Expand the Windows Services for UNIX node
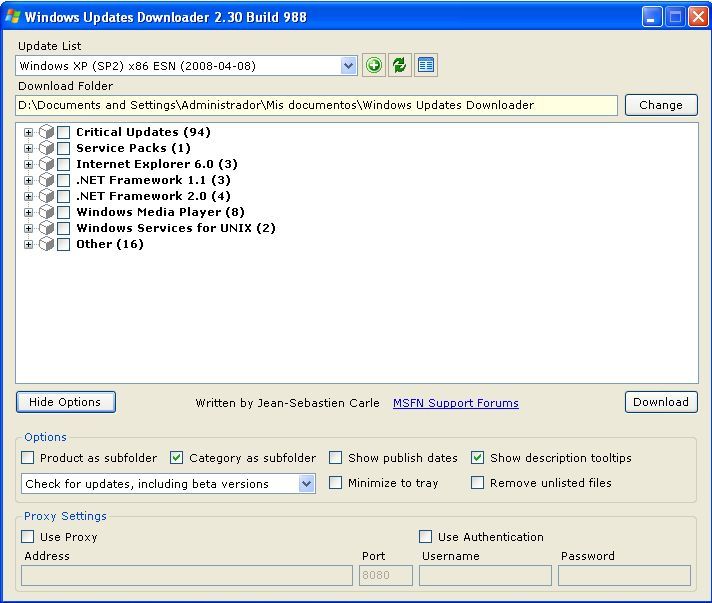 point(29,228)
